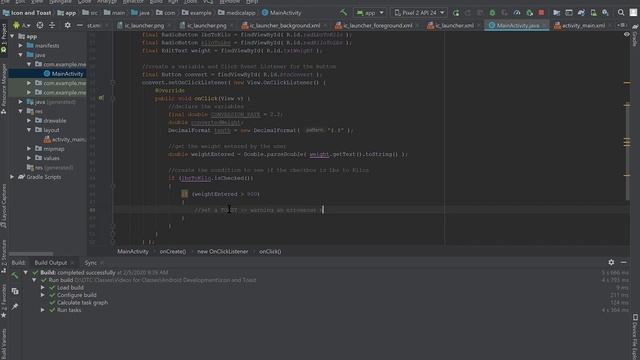
Task: Collapse the java folder node
Action: click(21, 55)
